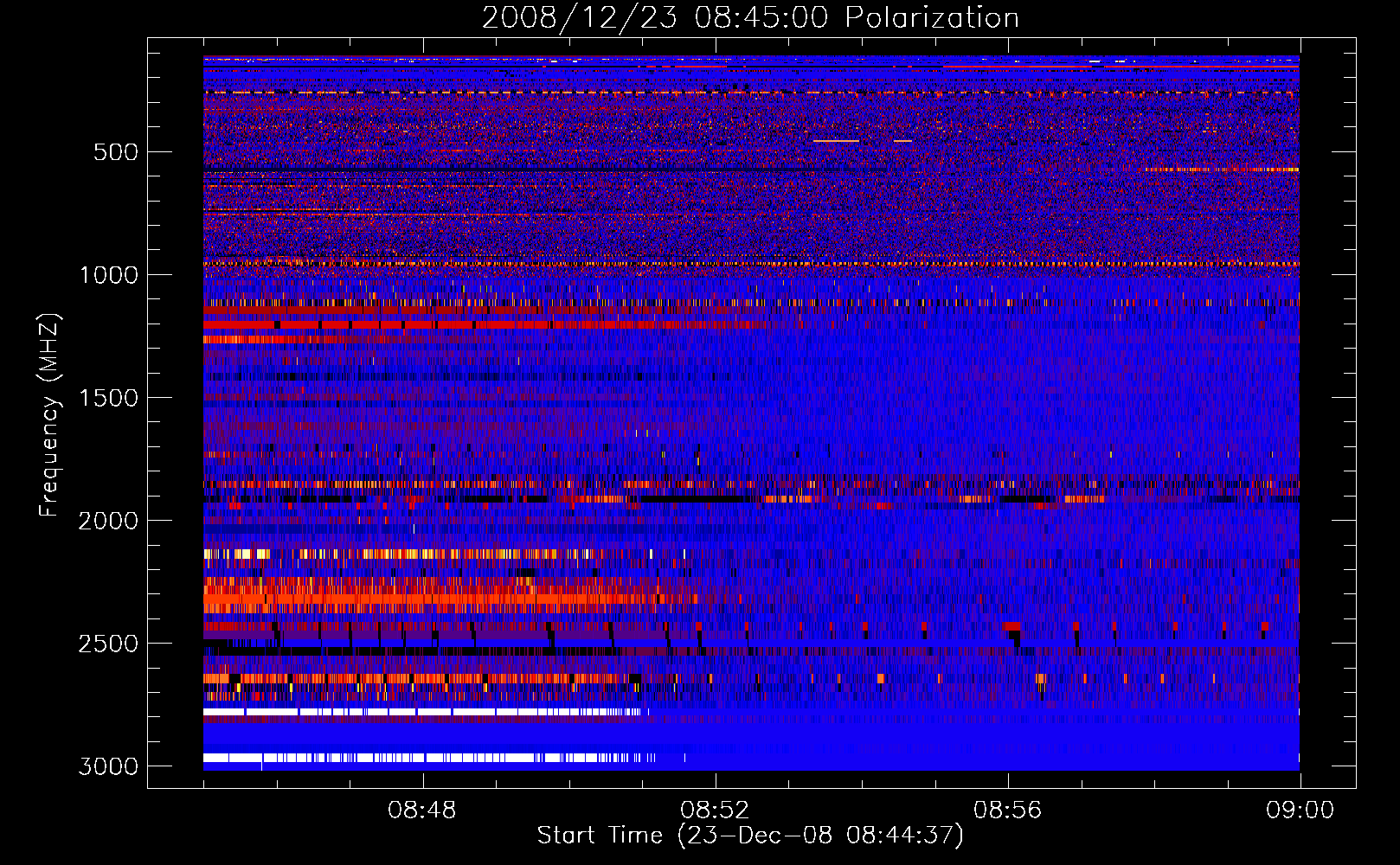1400x865 pixels.
Task: Click the 08:52 time tick label
Action: [x=715, y=811]
